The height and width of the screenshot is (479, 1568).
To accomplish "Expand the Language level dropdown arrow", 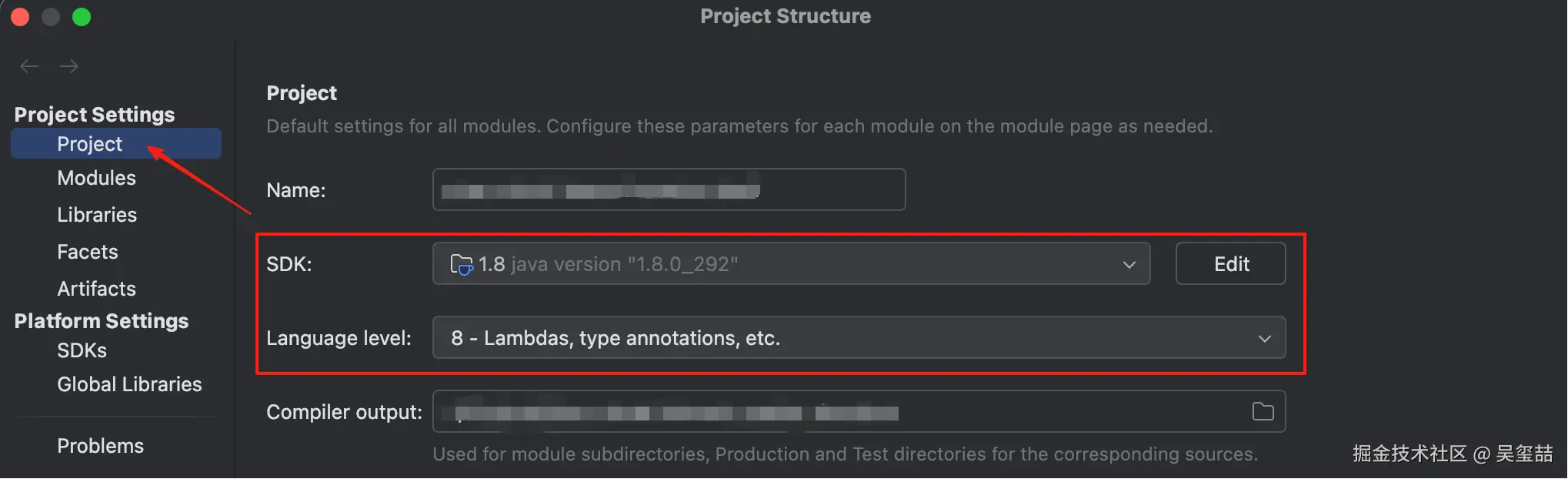I will (x=1264, y=338).
